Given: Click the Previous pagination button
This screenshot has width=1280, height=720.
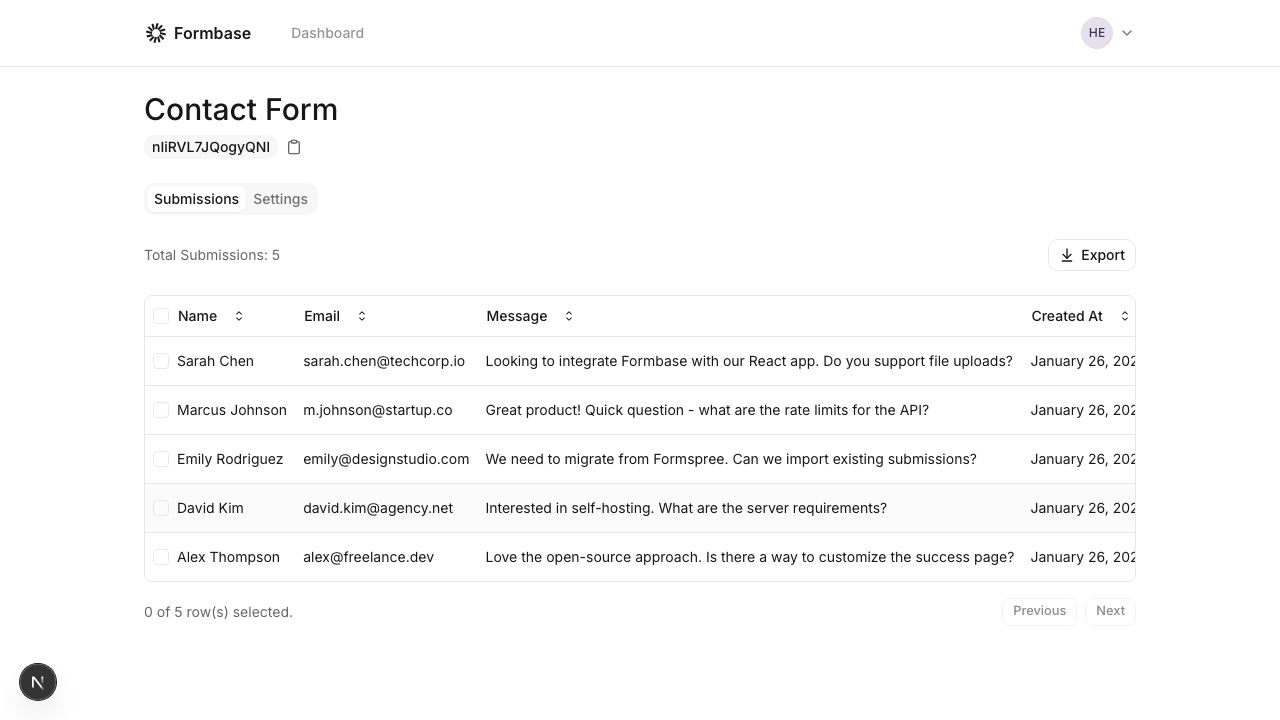Looking at the screenshot, I should pos(1039,611).
